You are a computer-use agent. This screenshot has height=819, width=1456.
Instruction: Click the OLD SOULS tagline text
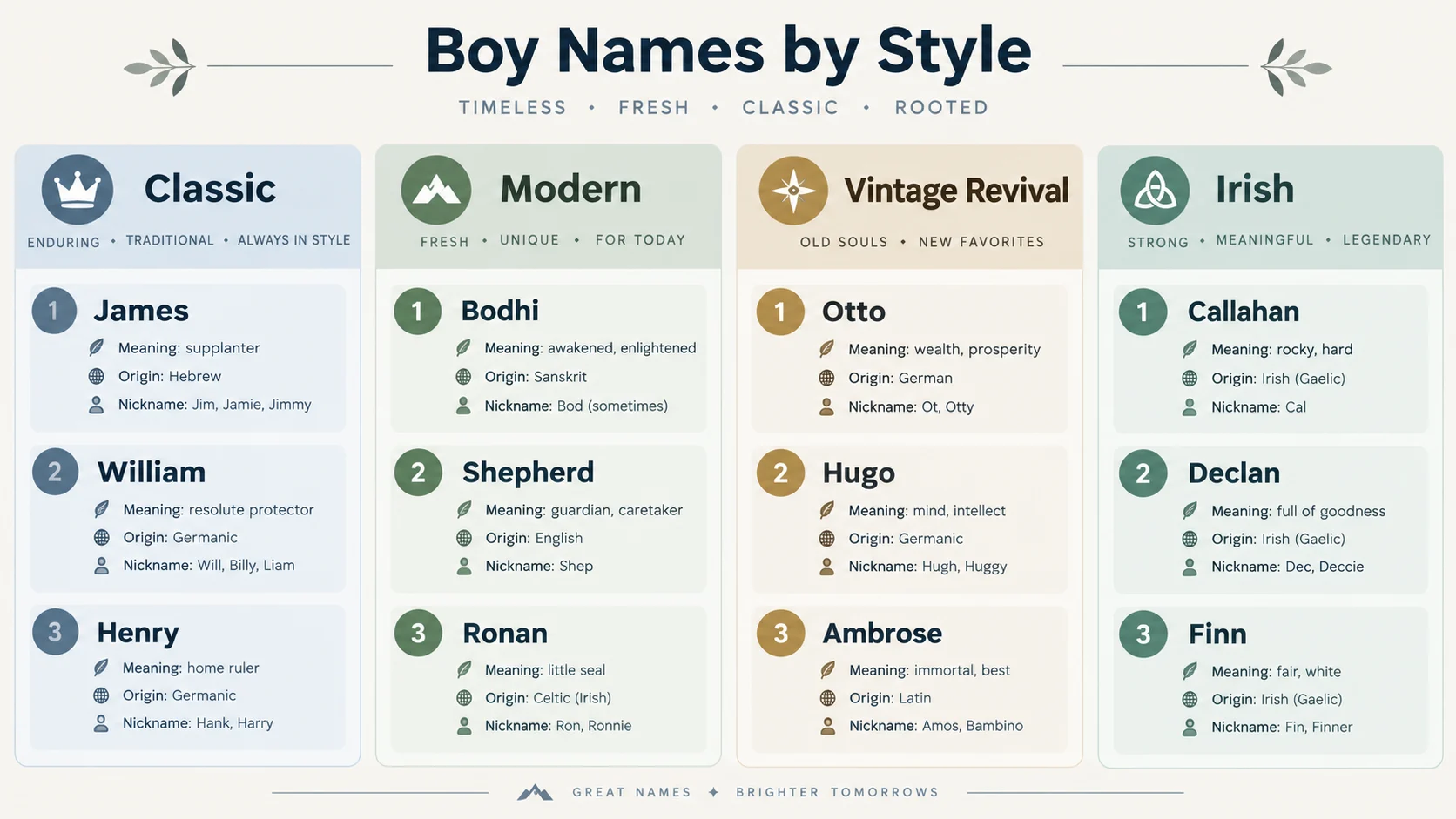click(844, 242)
